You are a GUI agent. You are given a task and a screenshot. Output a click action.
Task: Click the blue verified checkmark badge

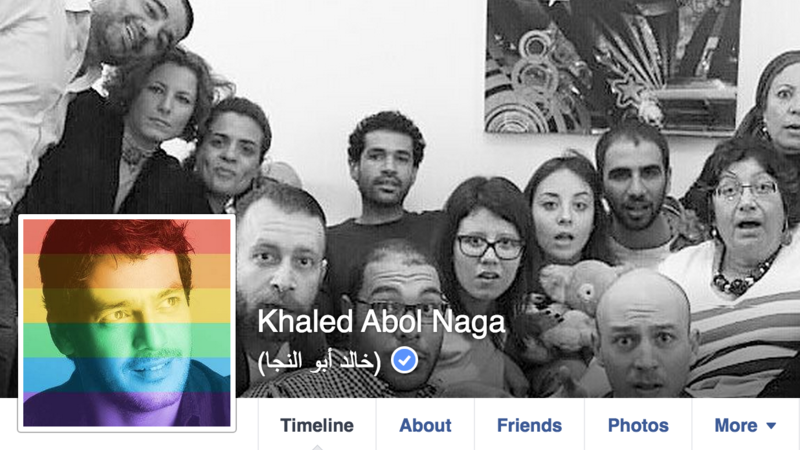405,361
